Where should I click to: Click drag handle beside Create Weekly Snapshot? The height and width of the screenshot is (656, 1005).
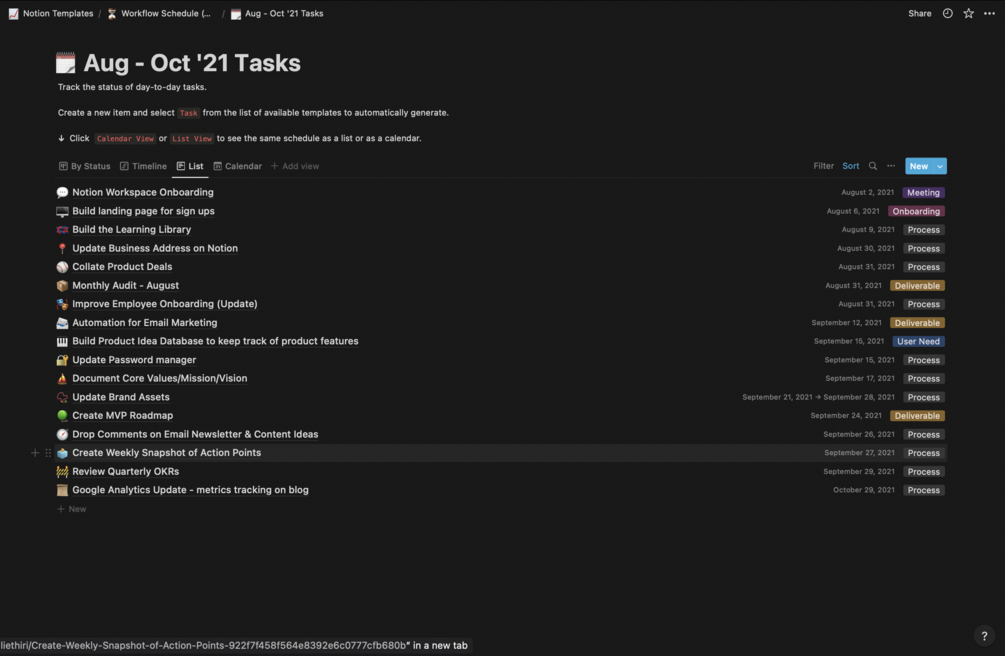[x=48, y=453]
